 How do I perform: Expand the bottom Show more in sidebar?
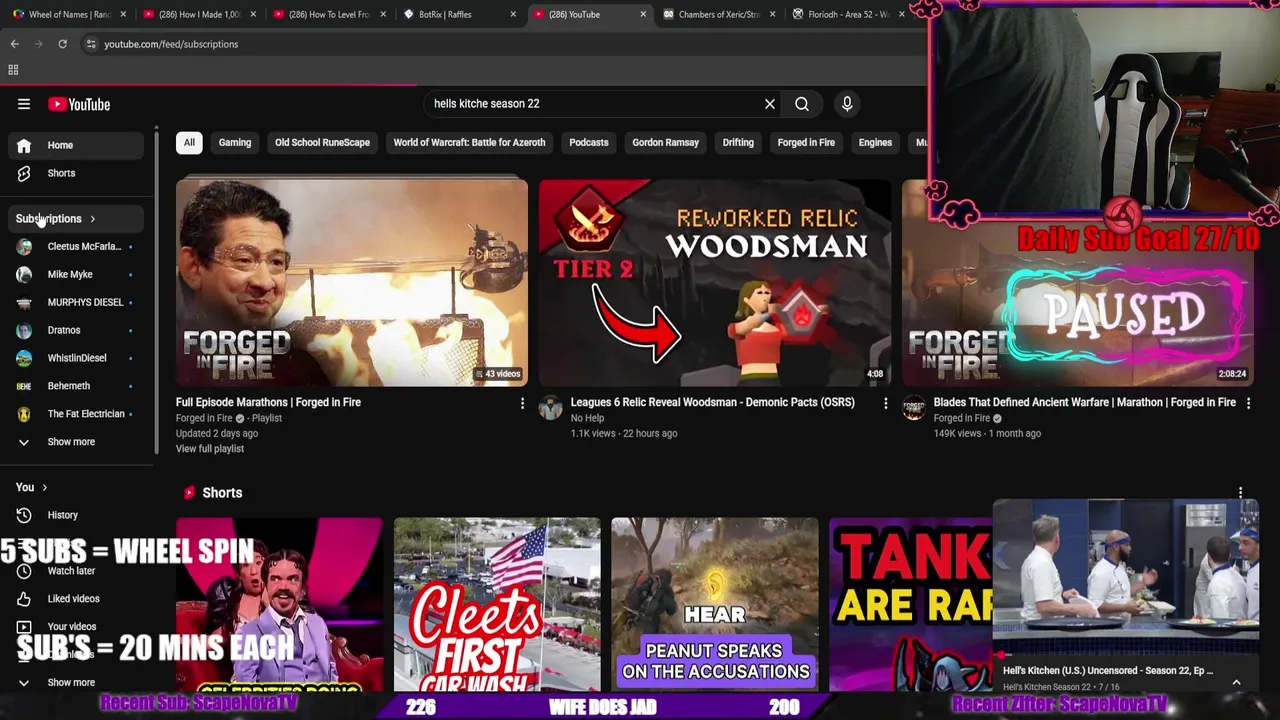pos(76,682)
